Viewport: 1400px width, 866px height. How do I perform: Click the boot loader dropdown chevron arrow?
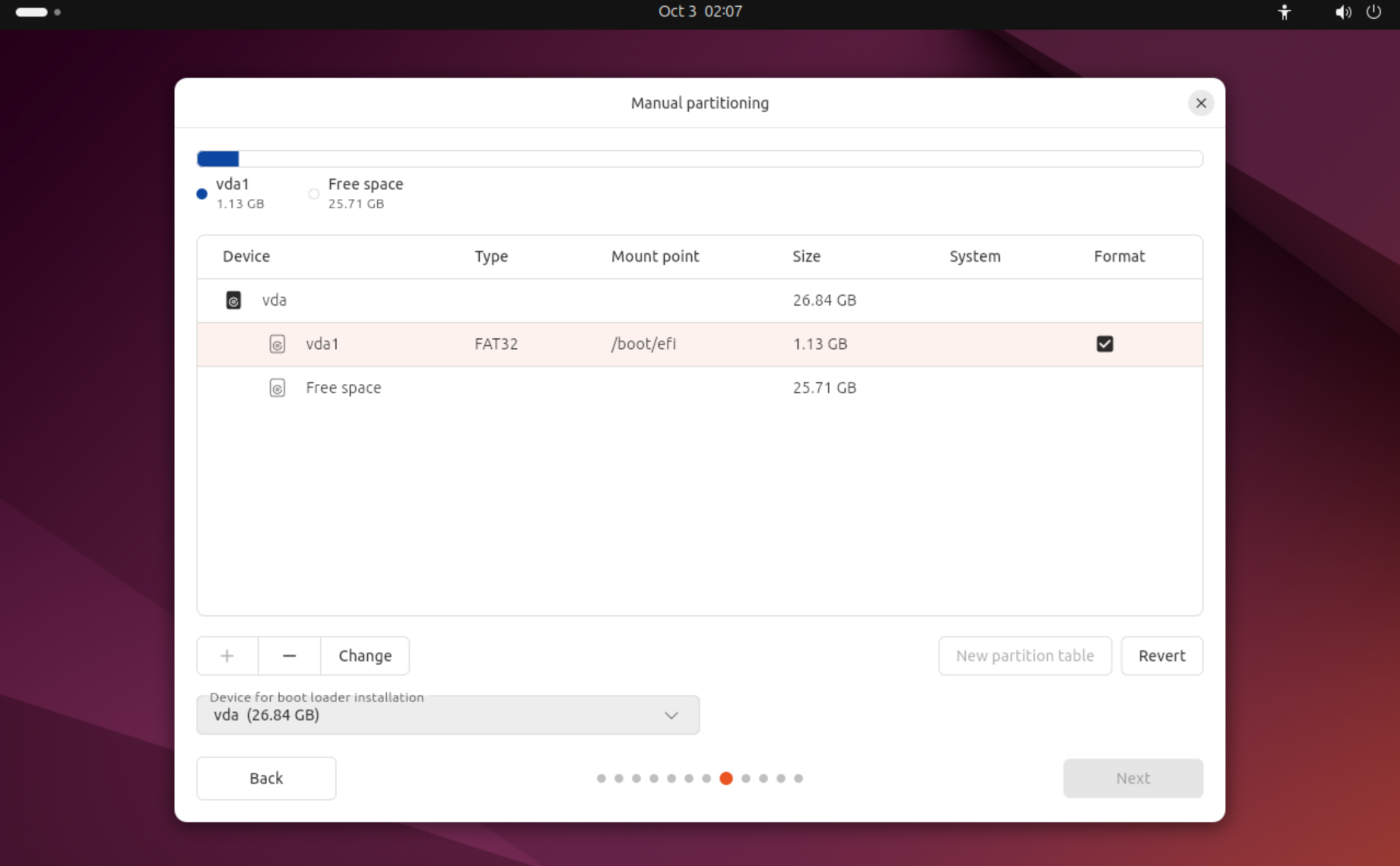tap(671, 715)
